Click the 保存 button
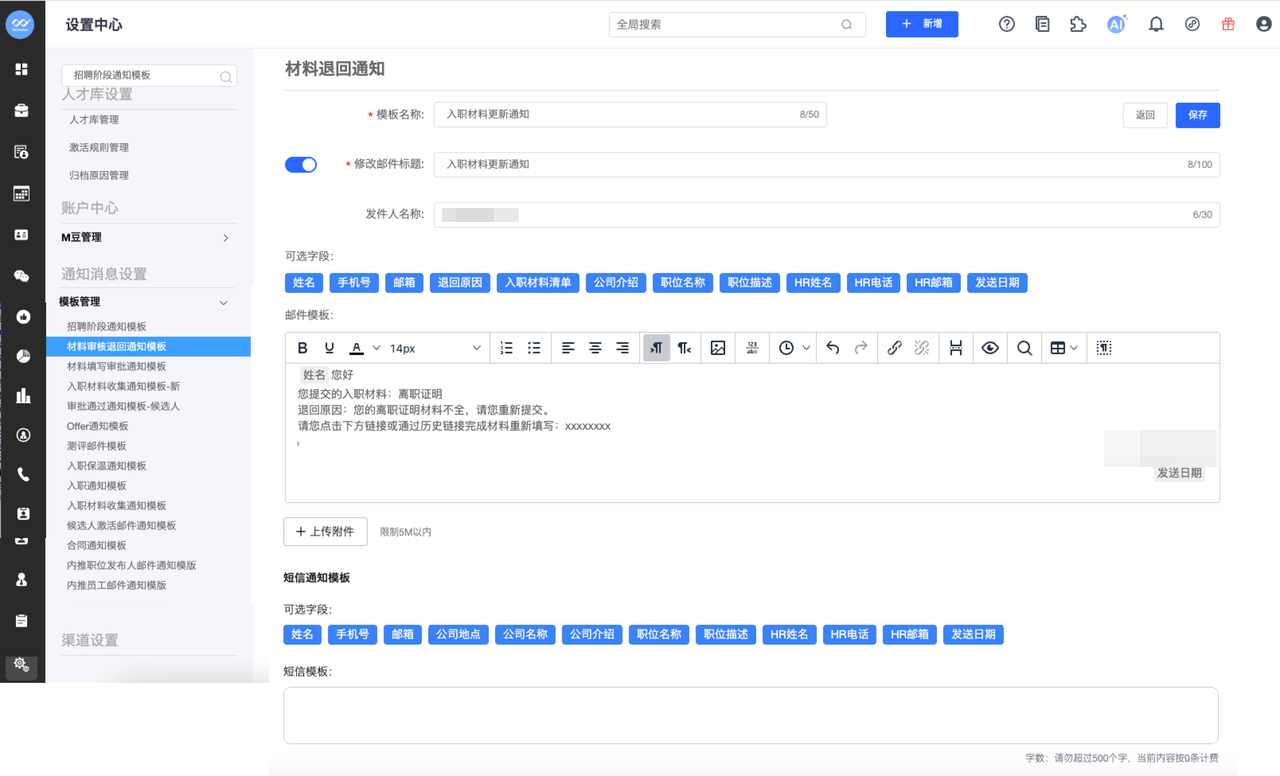 [1198, 115]
